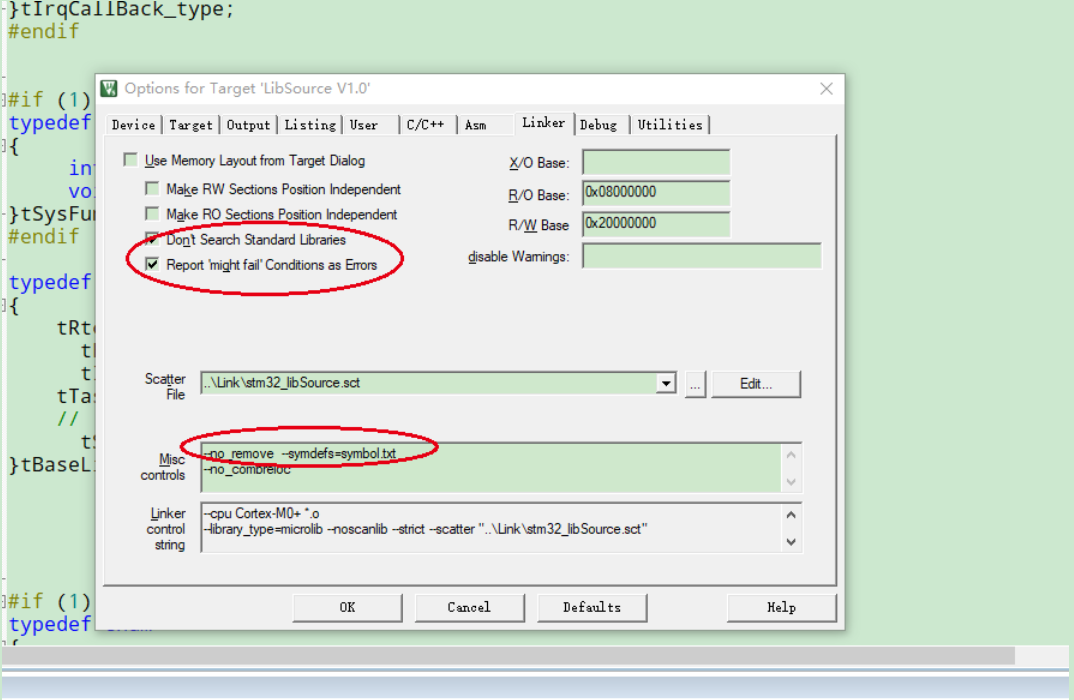
Task: Open the Listing tab
Action: [x=310, y=125]
